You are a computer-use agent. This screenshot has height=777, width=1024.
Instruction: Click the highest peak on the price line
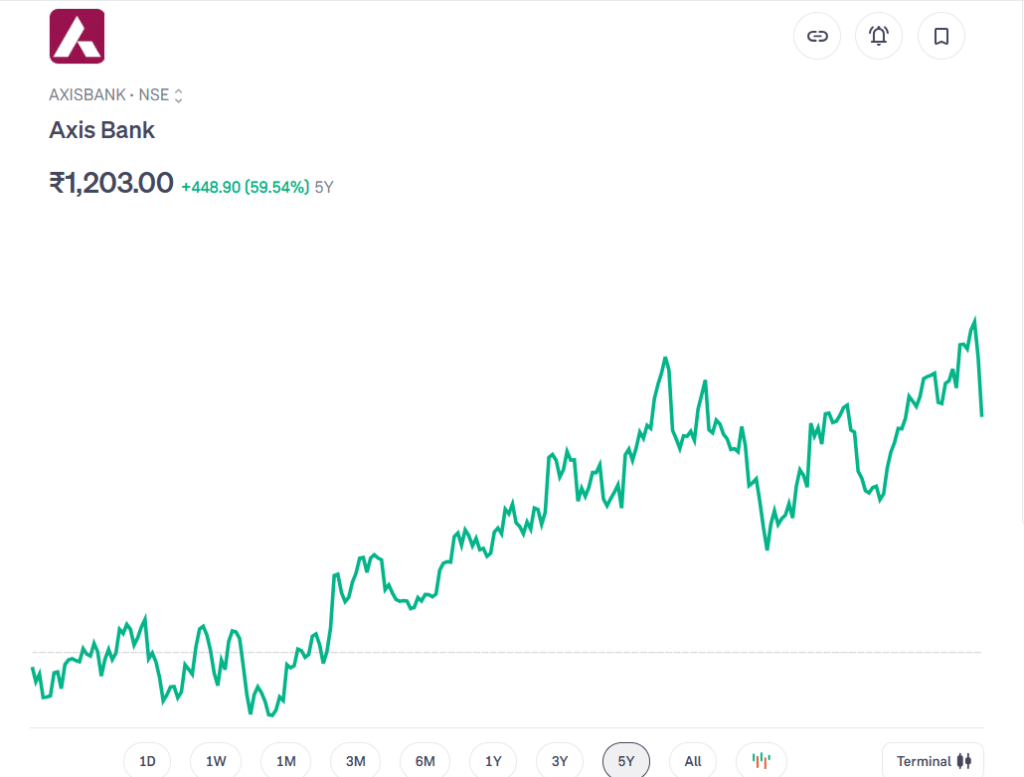974,320
